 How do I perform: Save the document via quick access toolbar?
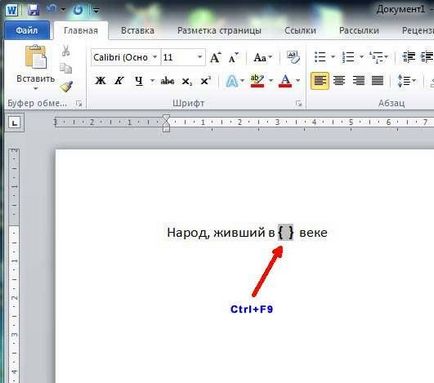tap(33, 10)
